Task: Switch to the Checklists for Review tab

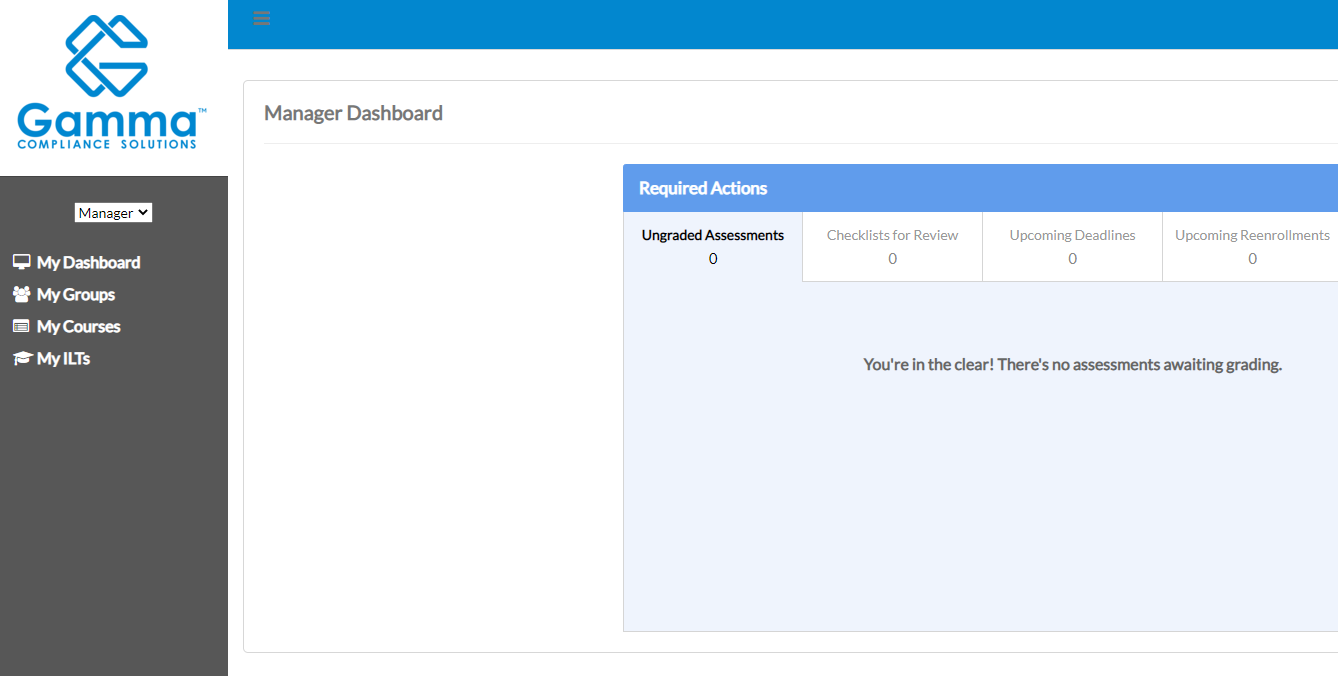Action: pyautogui.click(x=892, y=234)
